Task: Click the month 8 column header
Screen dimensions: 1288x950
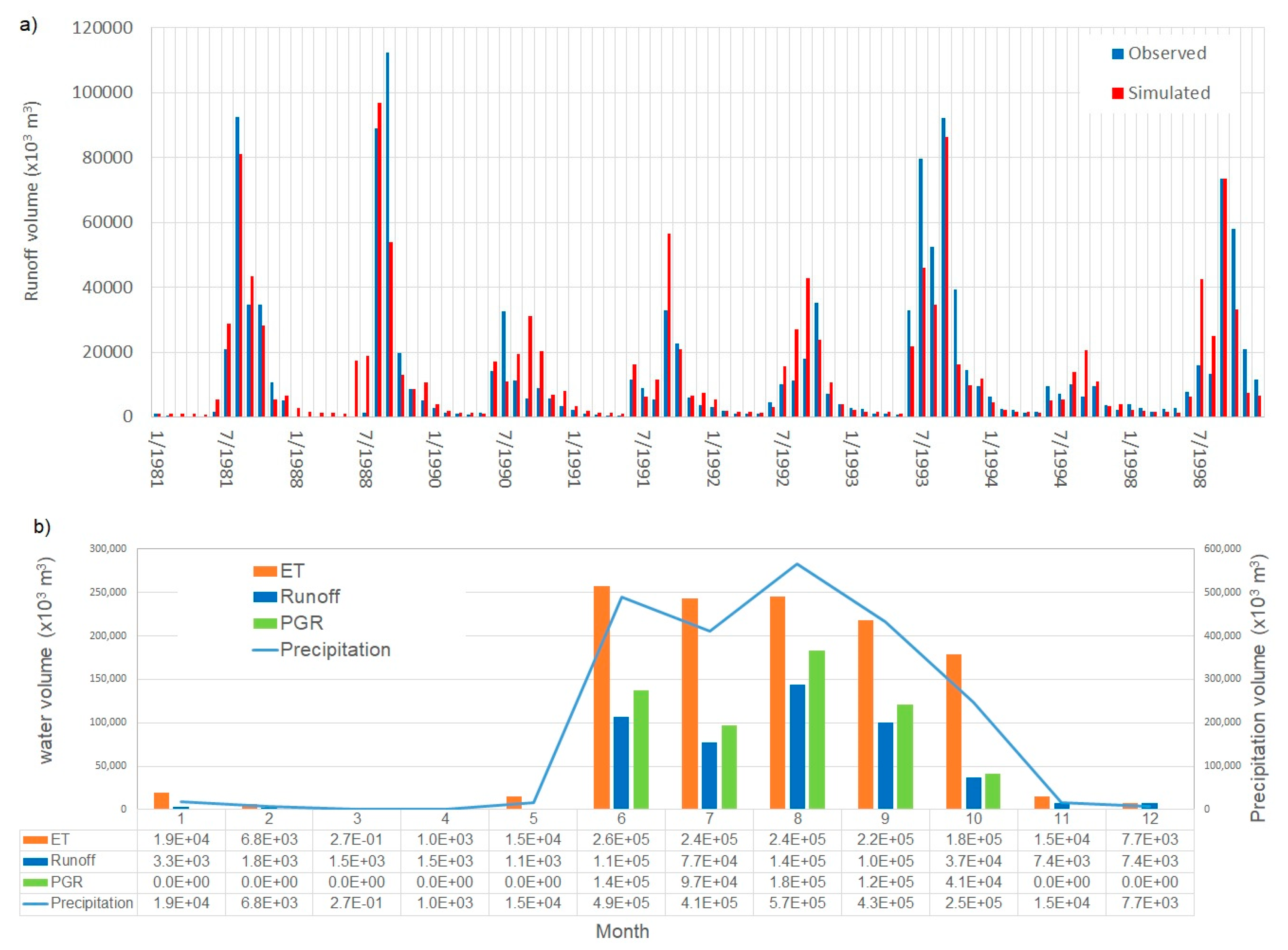Action: point(797,819)
